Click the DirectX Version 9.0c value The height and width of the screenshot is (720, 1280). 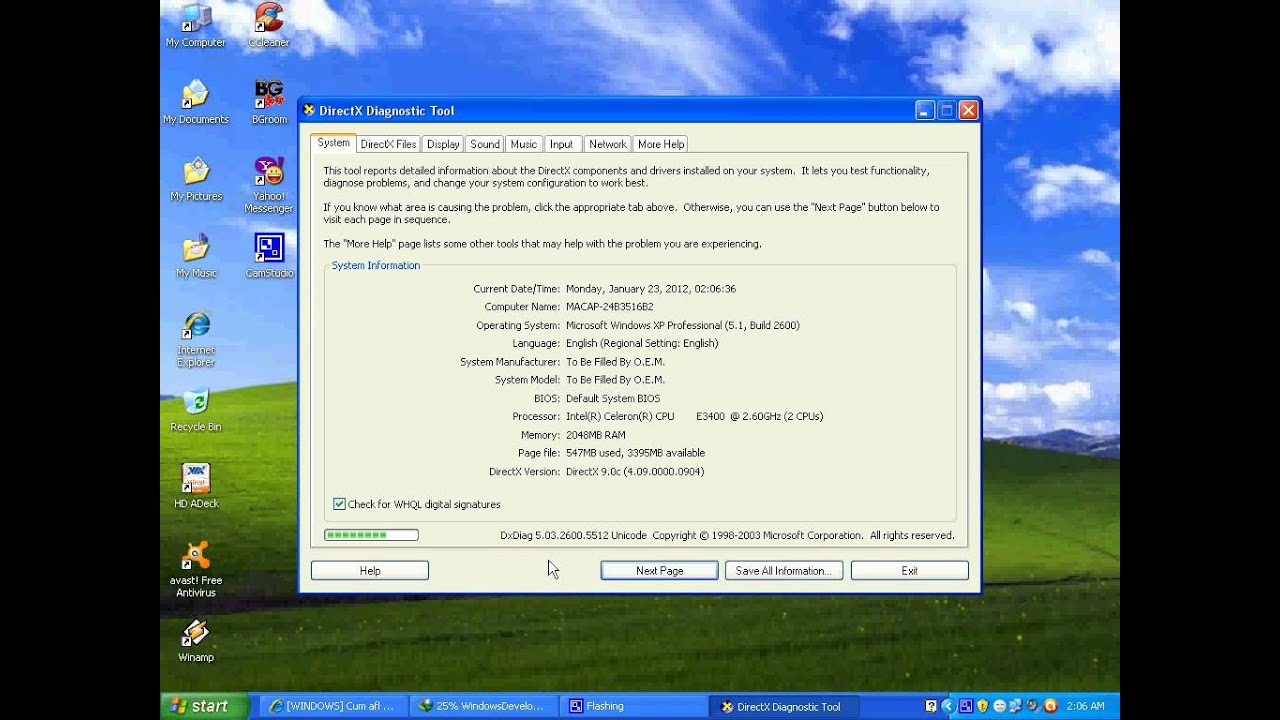pyautogui.click(x=635, y=471)
